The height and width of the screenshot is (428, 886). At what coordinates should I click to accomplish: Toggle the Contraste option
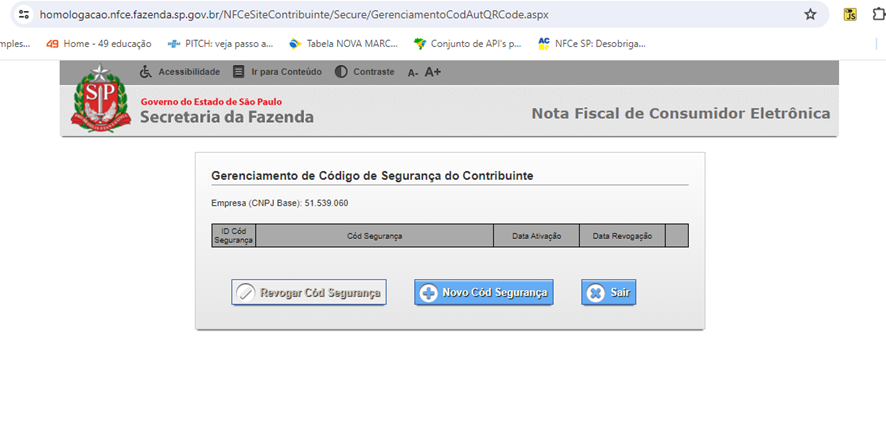[373, 72]
